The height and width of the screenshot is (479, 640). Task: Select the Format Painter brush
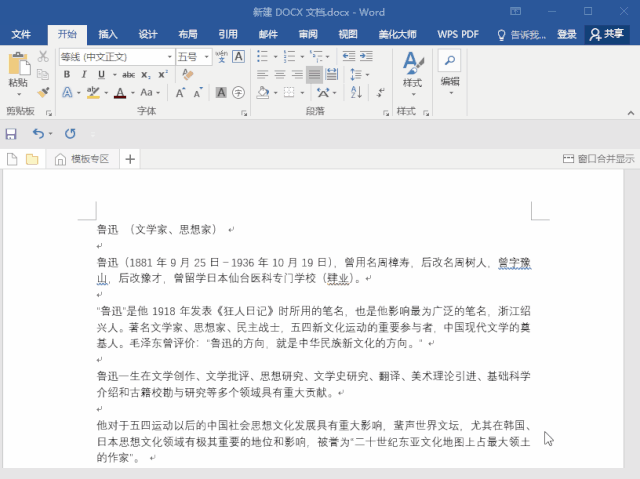click(43, 92)
